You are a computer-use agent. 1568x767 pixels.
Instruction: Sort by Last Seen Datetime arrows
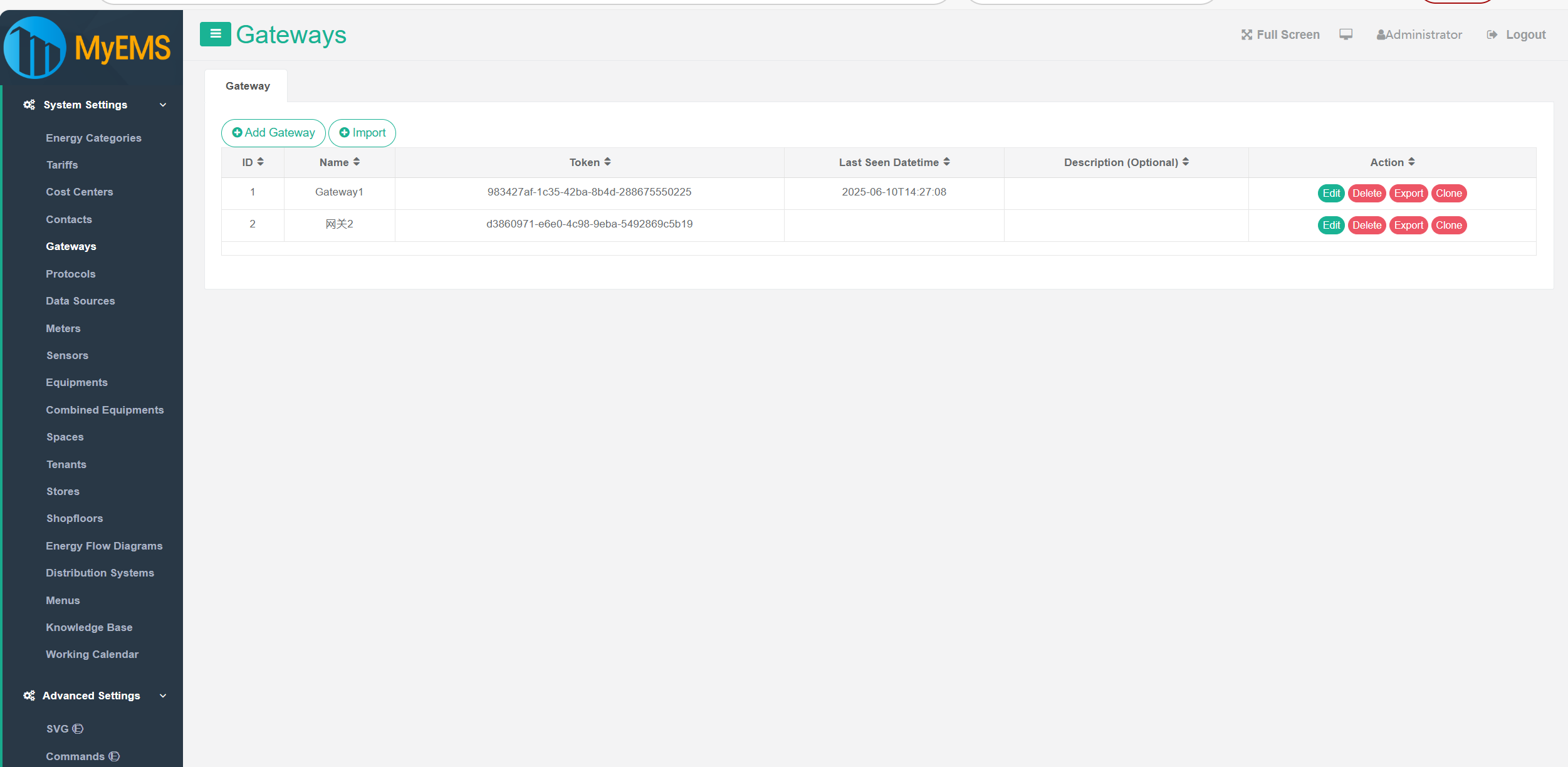point(946,162)
